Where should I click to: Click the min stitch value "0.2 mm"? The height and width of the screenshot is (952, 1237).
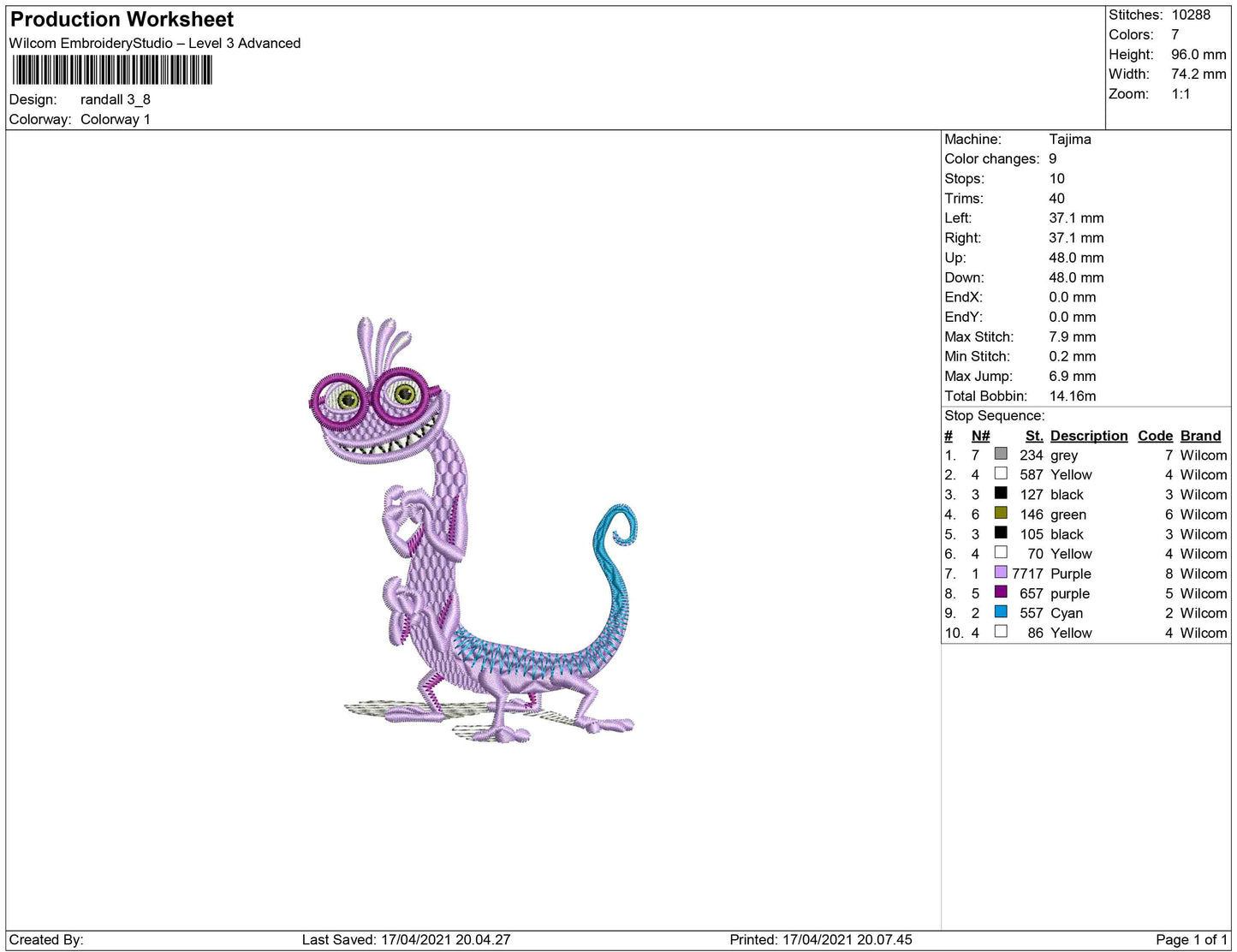1072,356
